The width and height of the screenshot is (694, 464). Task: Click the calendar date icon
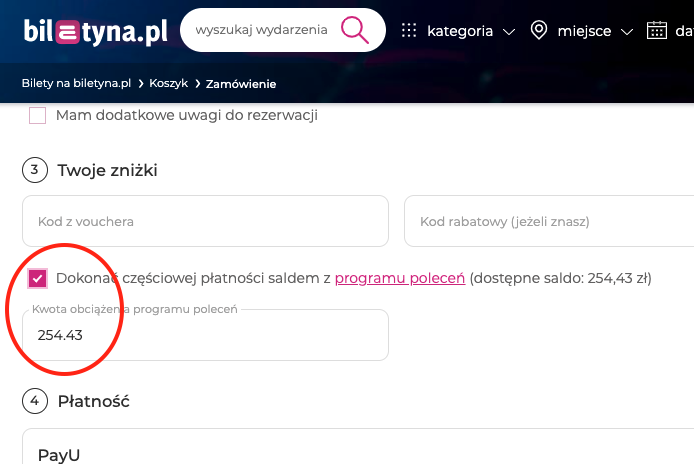click(657, 31)
